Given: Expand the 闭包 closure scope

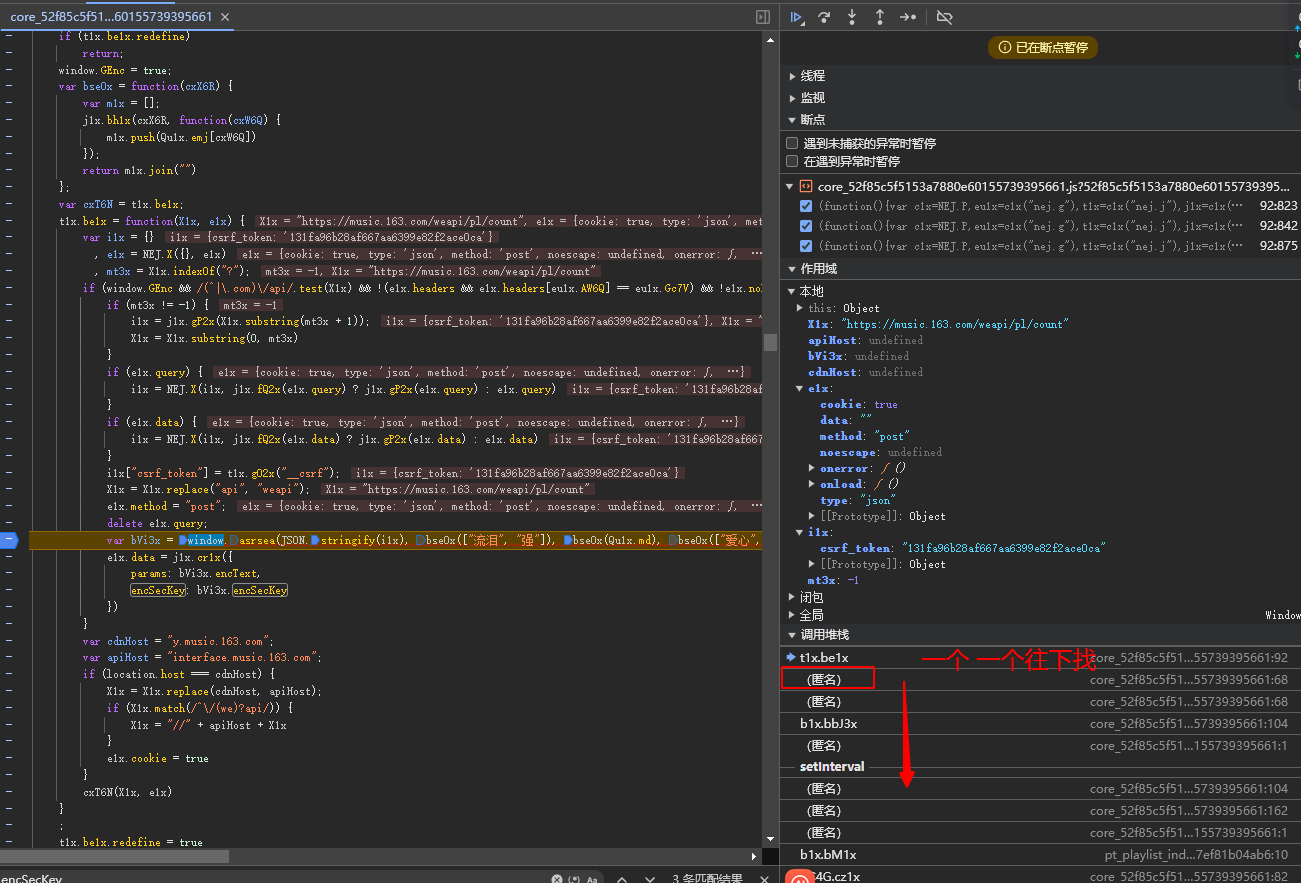Looking at the screenshot, I should (811, 597).
